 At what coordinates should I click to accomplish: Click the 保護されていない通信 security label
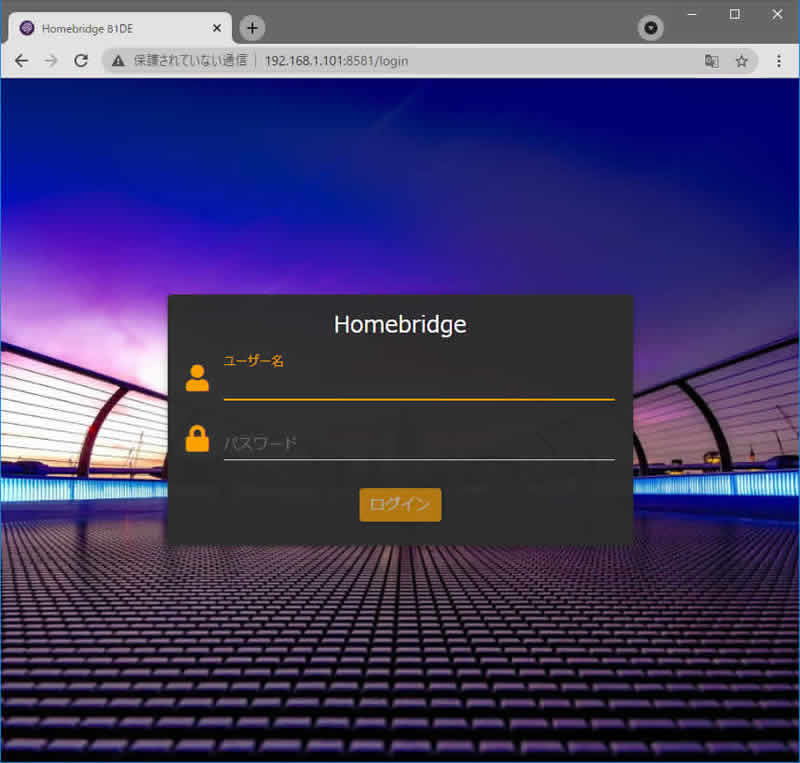(x=190, y=60)
